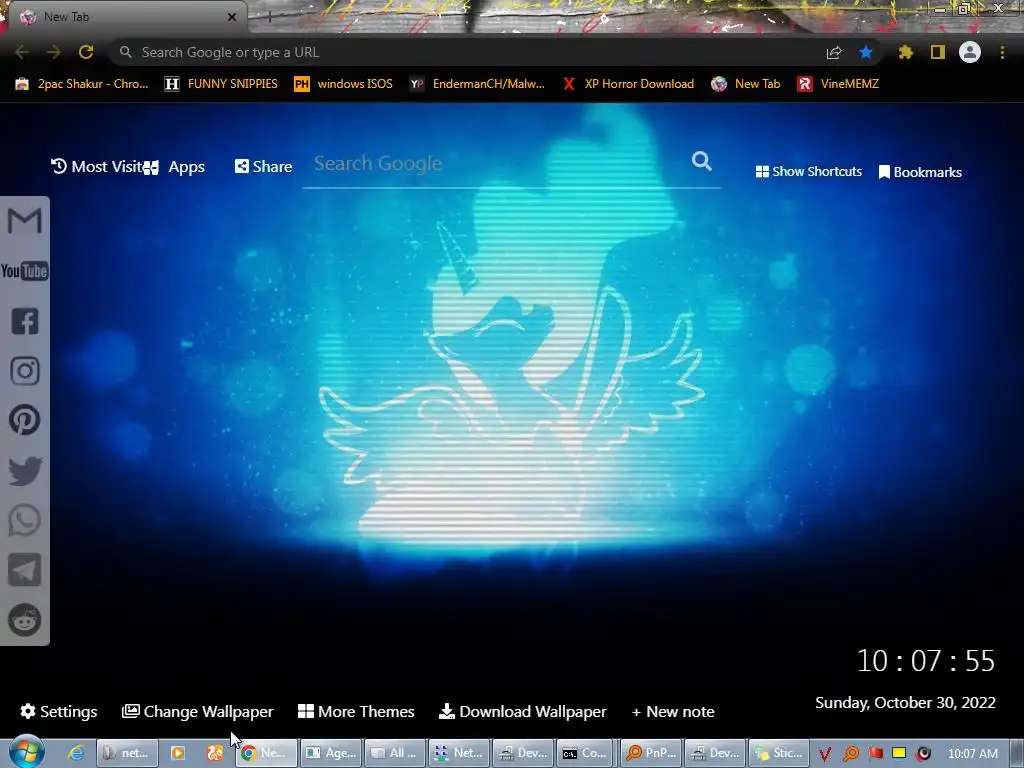The image size is (1024, 768).
Task: Open the windows ISOS bookmark
Action: coord(344,84)
